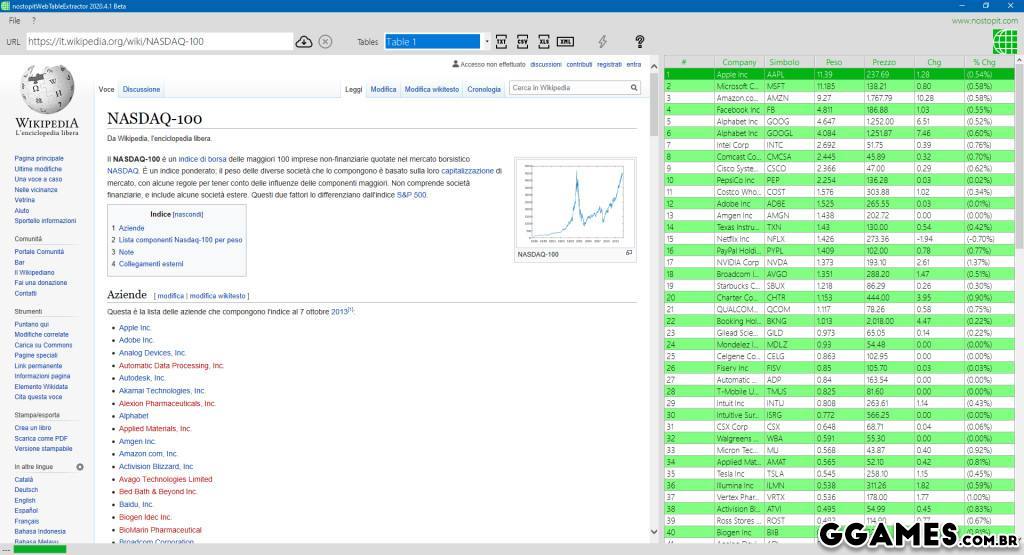Collapse the Indice box via nascondi
Screen dimensions: 1024x555
click(188, 214)
